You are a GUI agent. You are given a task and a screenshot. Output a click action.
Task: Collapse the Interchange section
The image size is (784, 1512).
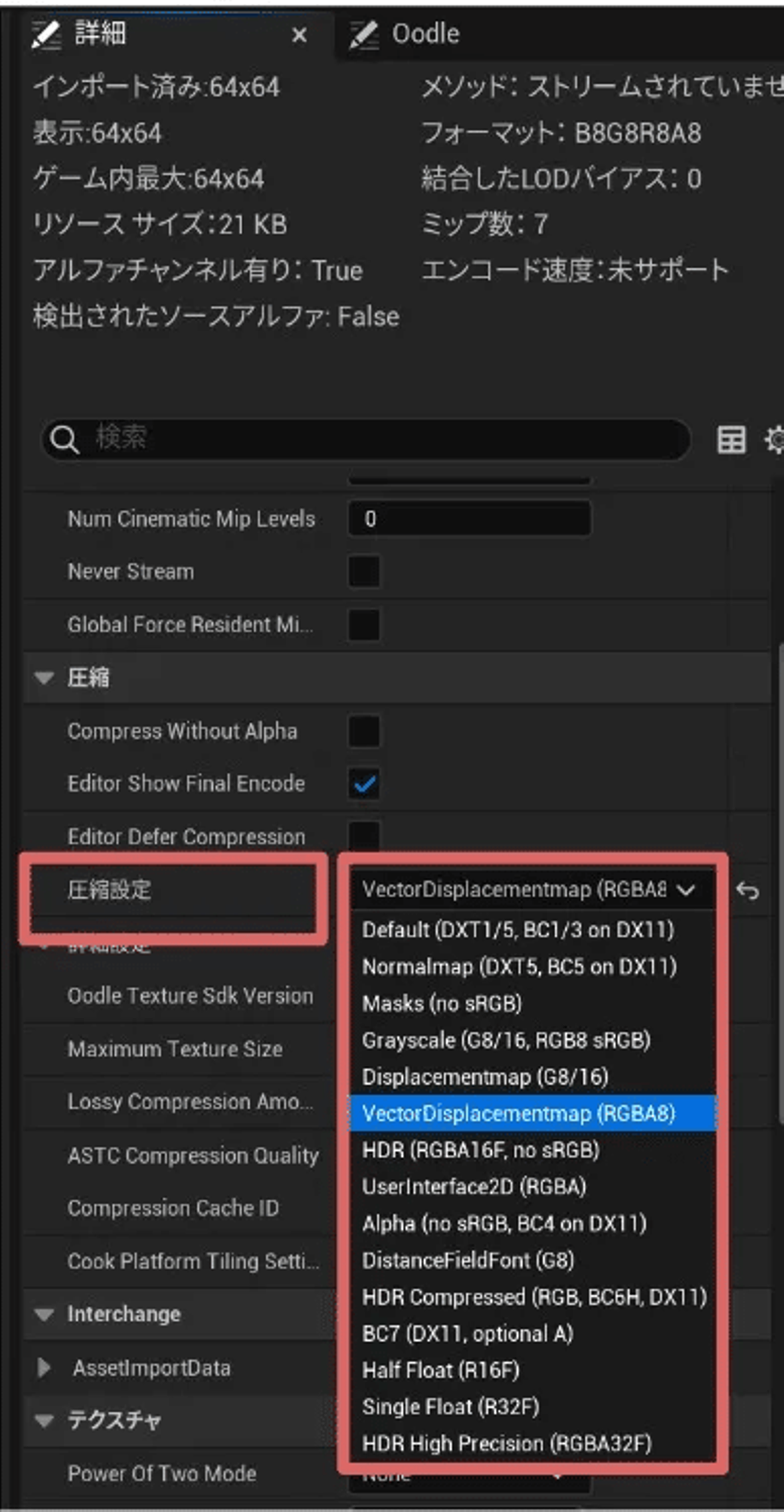coord(45,1314)
